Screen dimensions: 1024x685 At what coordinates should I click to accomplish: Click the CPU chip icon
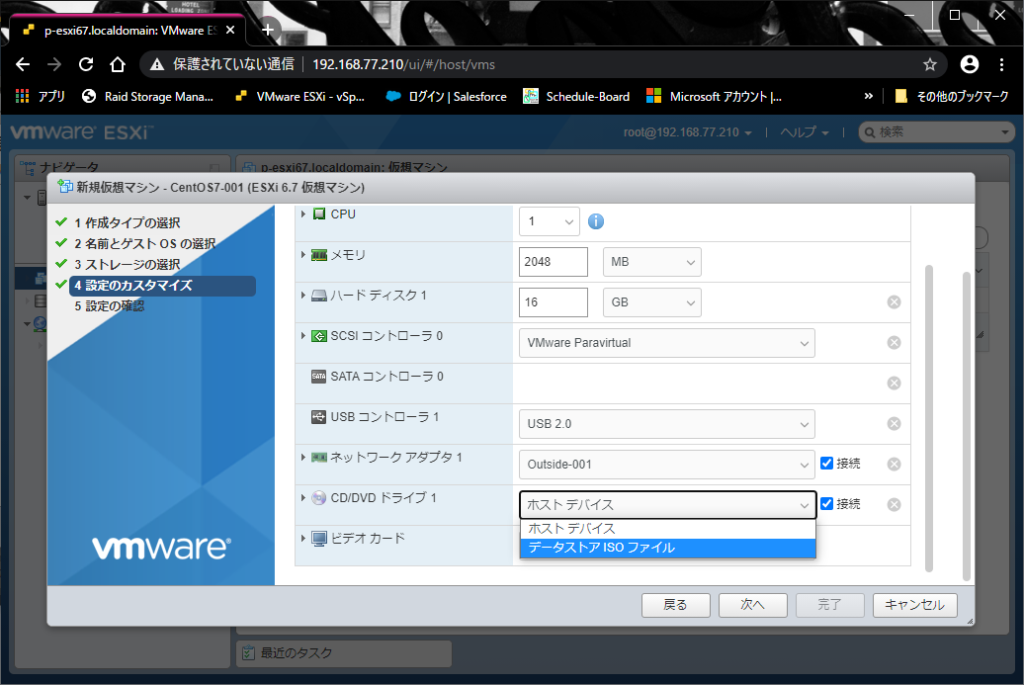(319, 214)
